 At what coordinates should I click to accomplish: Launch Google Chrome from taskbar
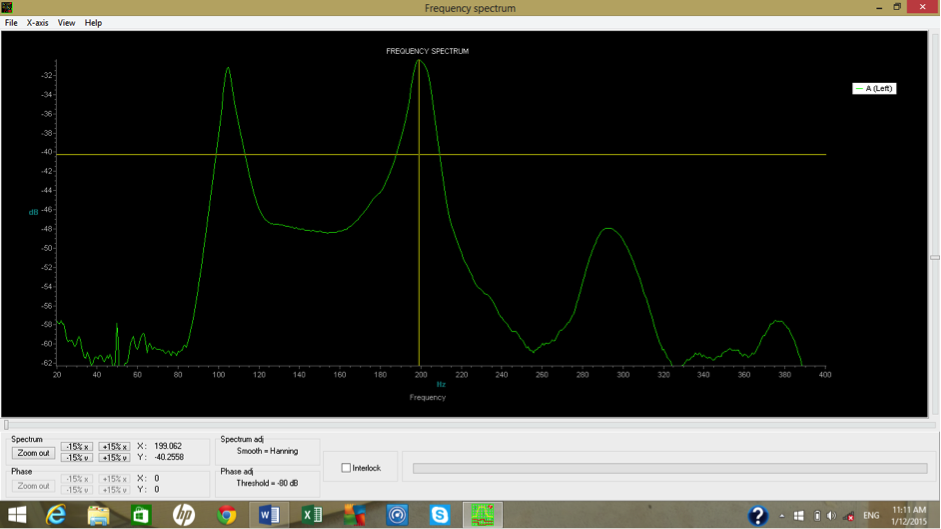[226, 515]
